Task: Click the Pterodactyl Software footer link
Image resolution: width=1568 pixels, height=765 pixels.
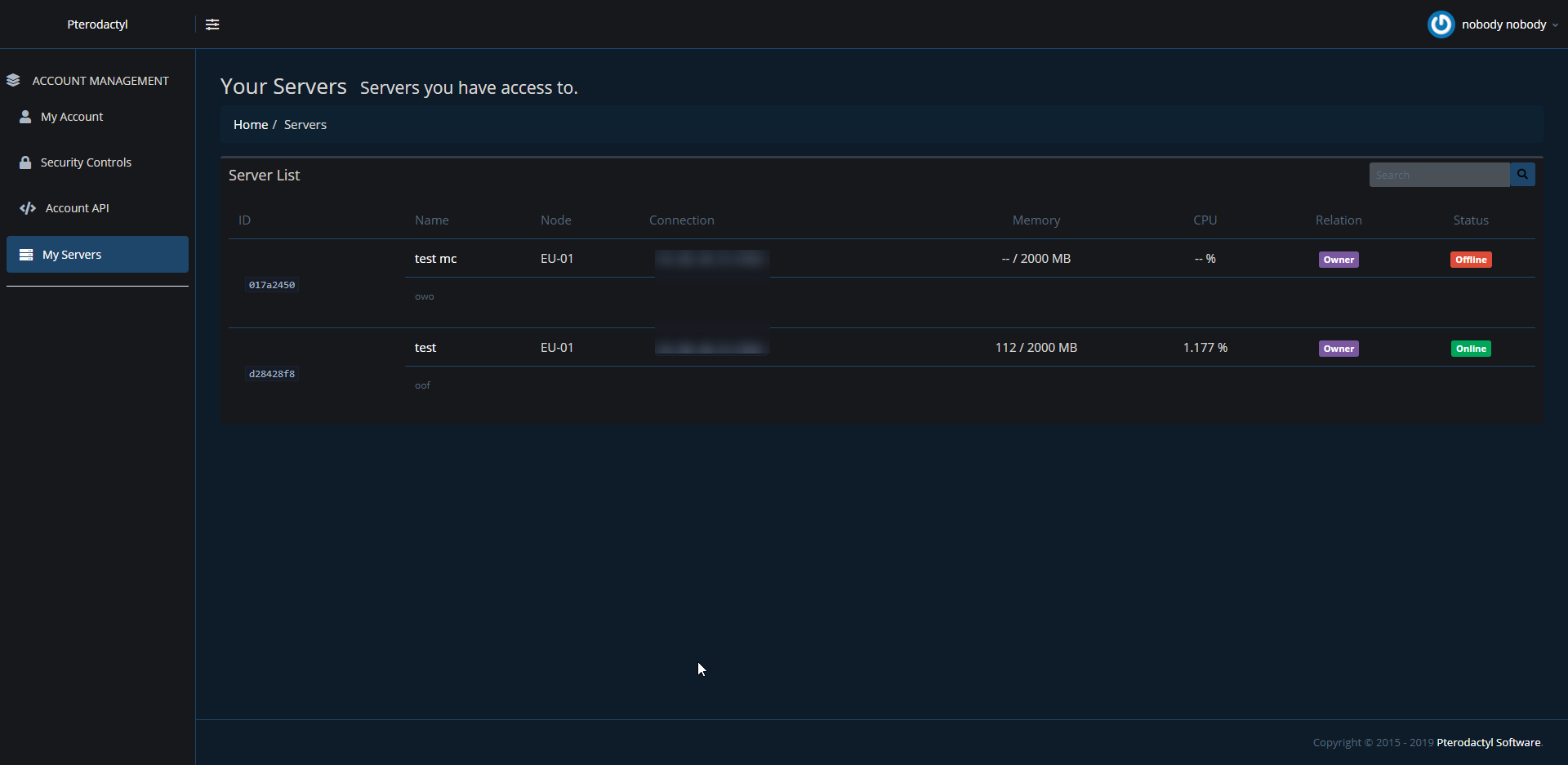Action: [x=1488, y=742]
